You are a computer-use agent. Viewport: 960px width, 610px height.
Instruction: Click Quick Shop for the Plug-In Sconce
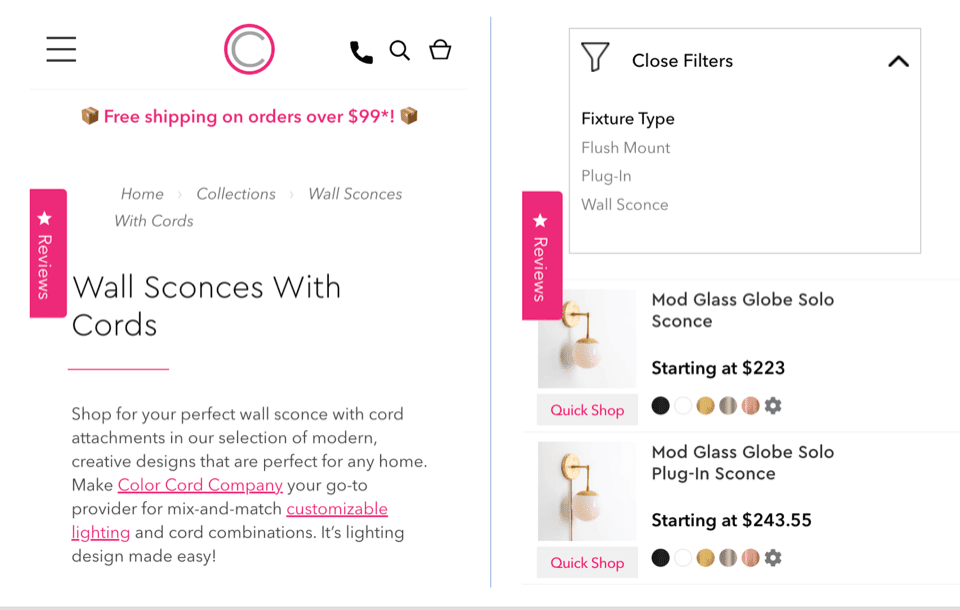pos(587,562)
